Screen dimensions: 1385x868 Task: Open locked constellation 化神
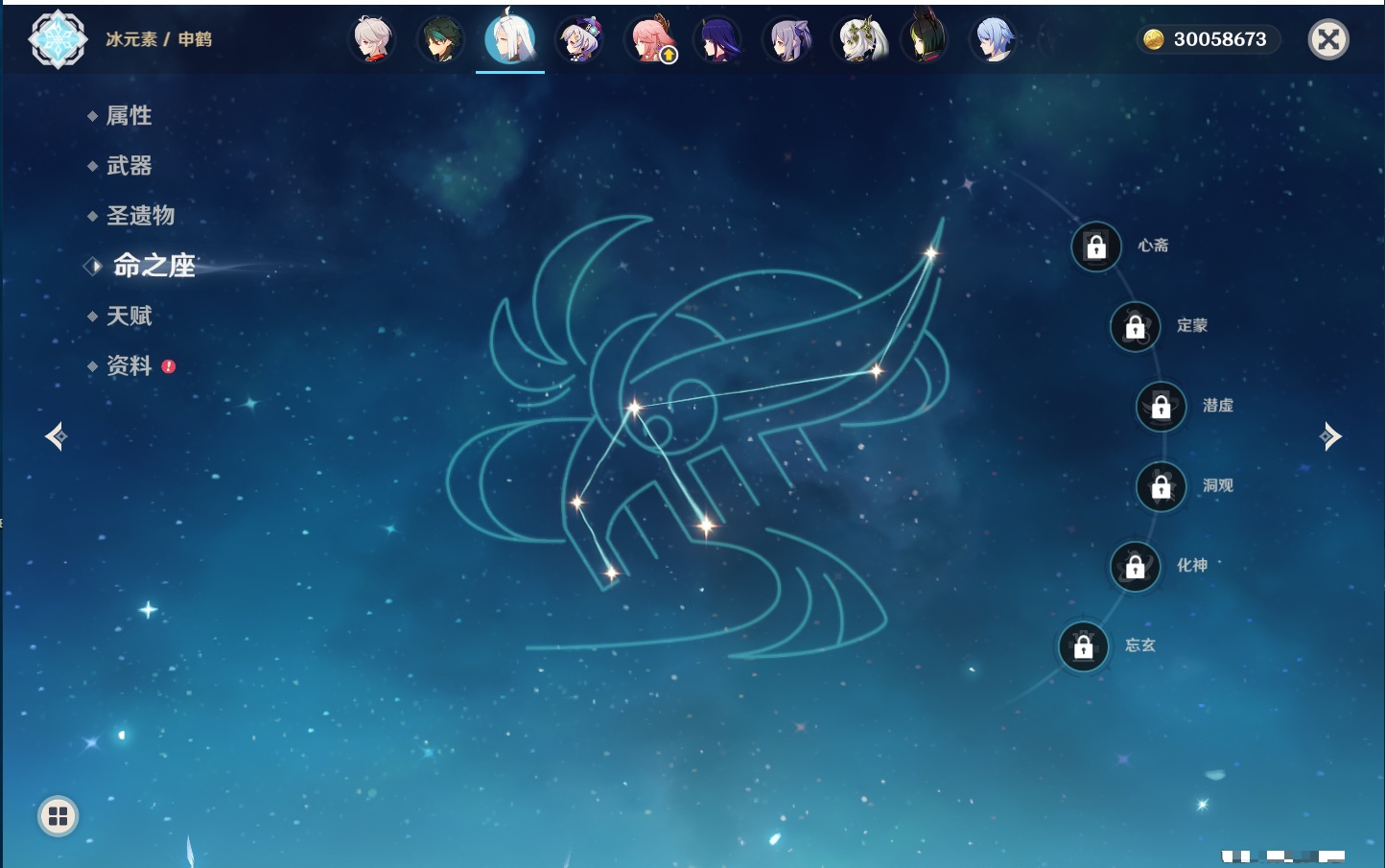(1136, 567)
